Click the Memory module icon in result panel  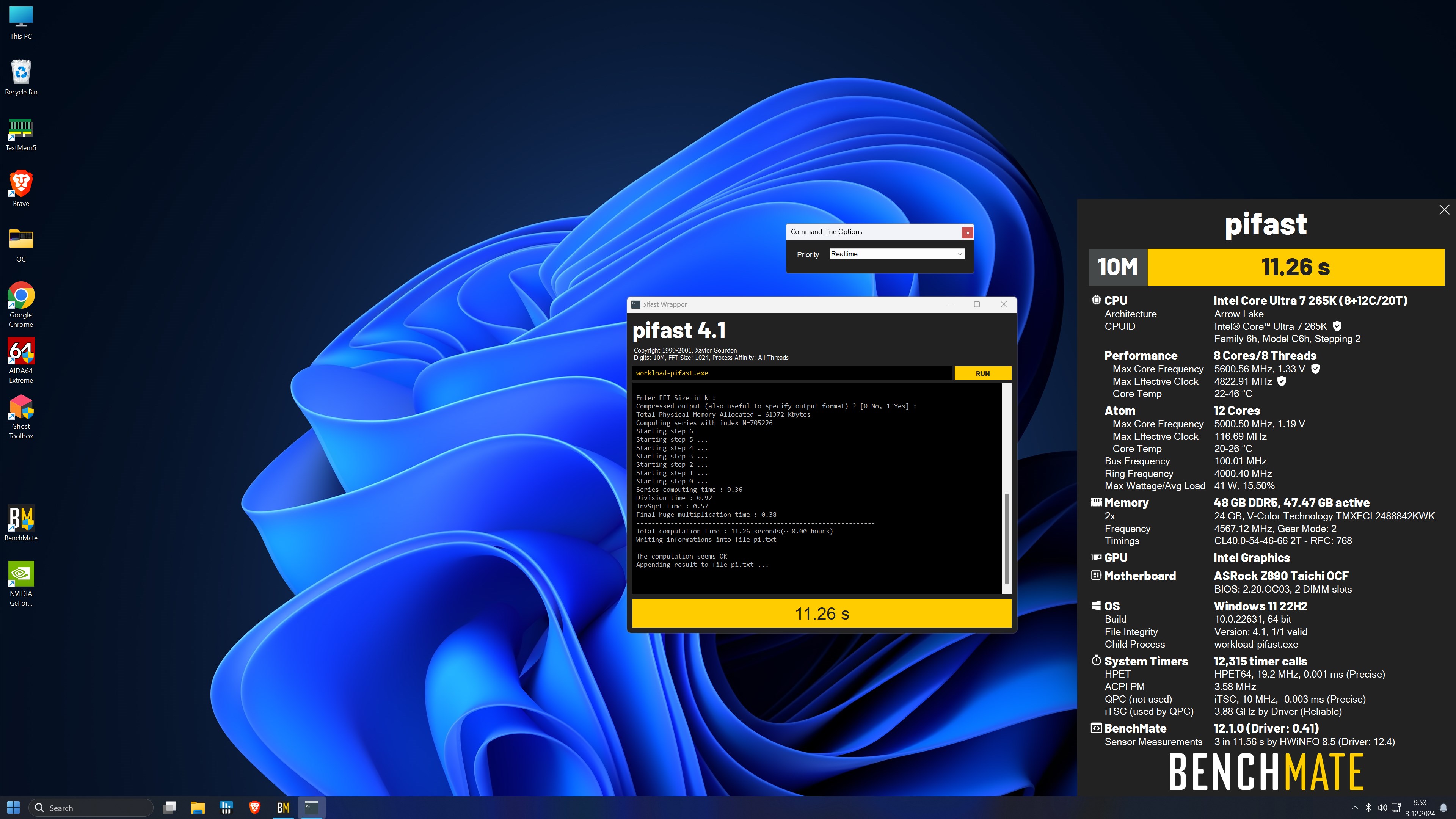point(1096,502)
